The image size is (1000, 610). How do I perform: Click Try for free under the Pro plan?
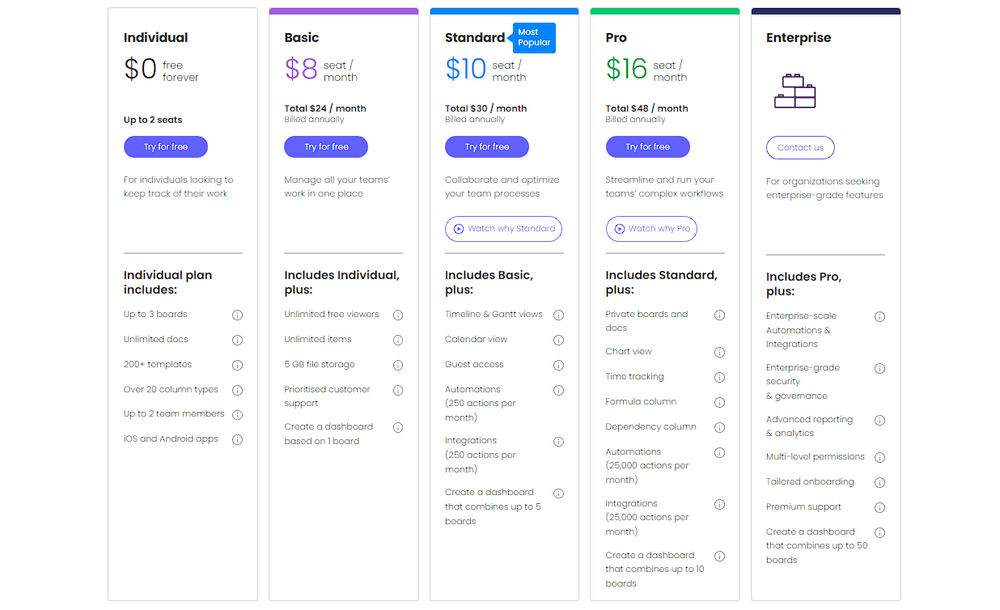[648, 146]
